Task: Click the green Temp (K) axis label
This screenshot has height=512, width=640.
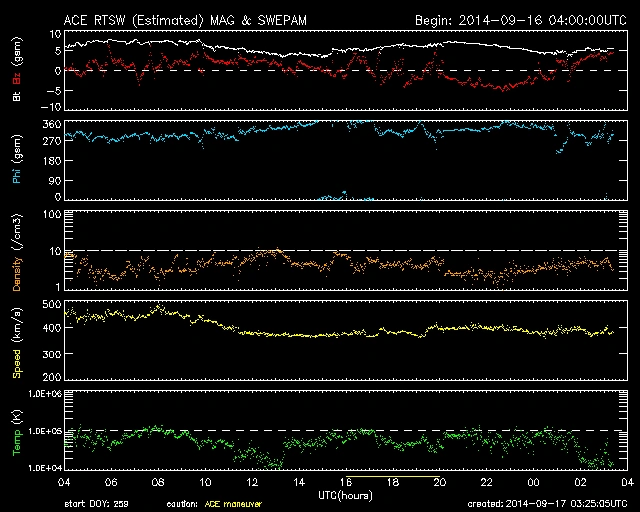Action: [x=17, y=433]
